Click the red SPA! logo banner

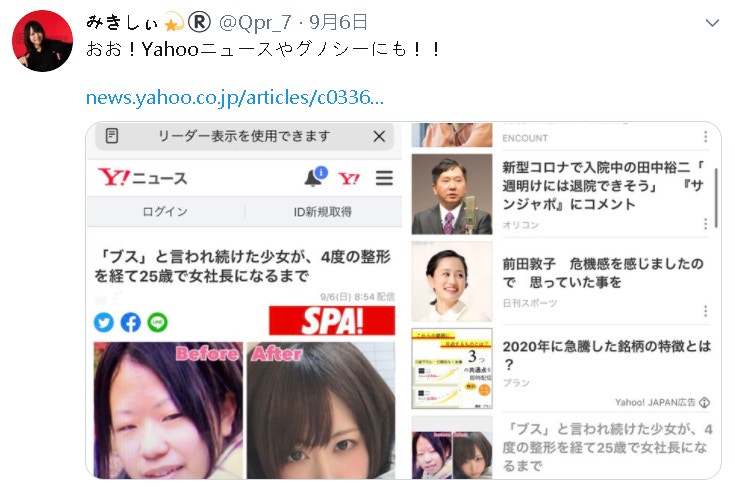click(332, 321)
